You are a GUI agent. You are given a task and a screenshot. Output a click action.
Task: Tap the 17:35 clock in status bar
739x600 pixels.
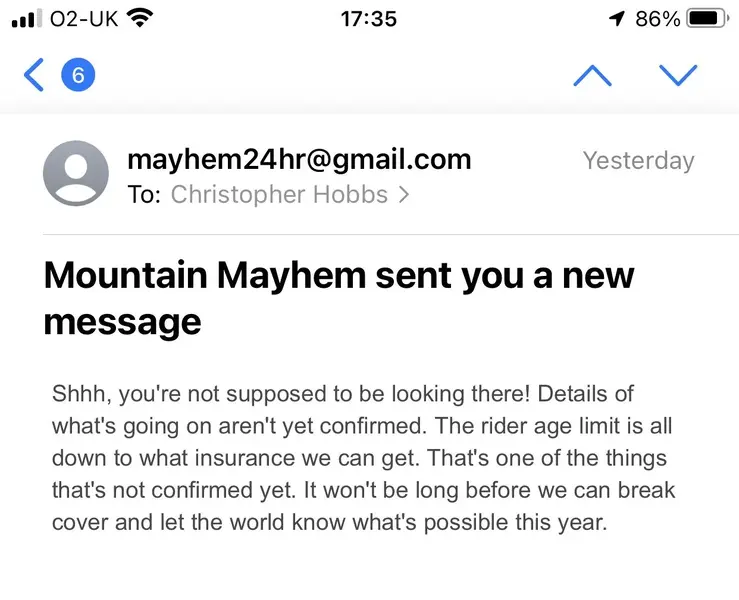pyautogui.click(x=369, y=19)
